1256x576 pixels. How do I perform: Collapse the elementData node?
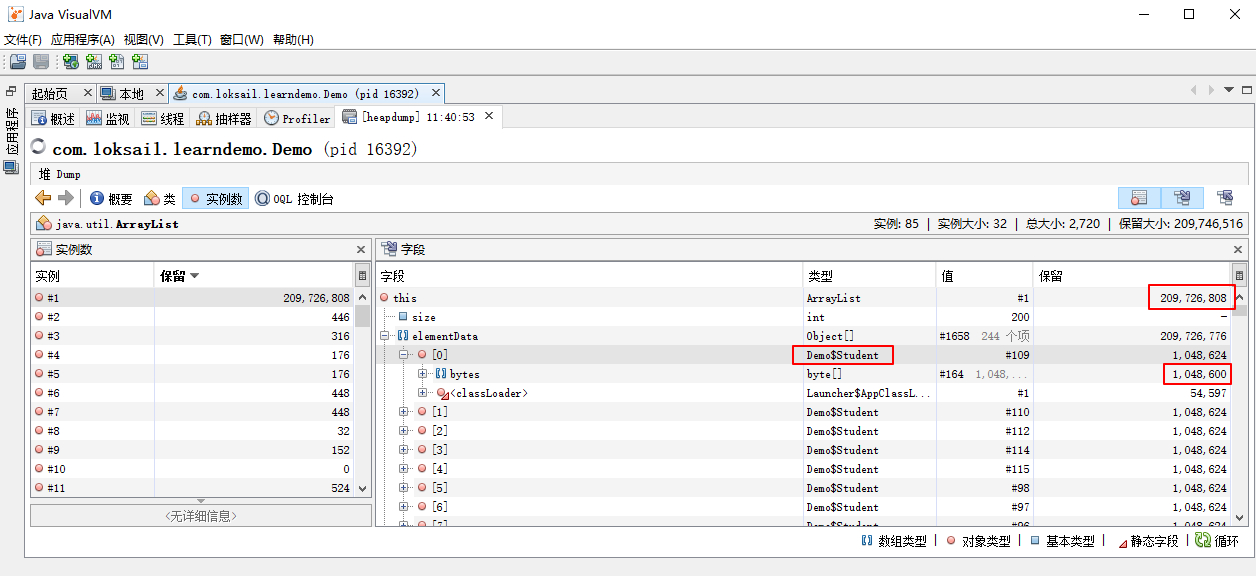point(385,336)
